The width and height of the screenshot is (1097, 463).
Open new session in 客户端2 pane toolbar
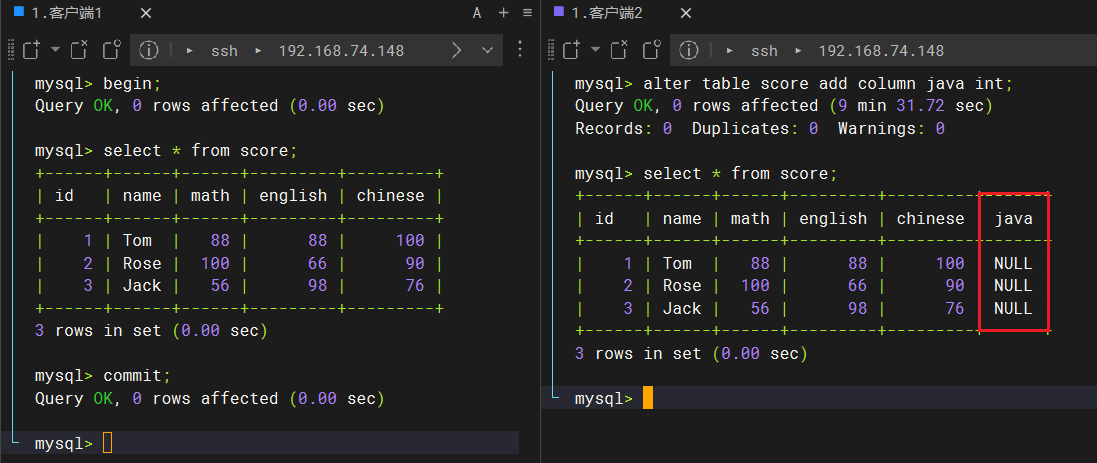coord(572,50)
